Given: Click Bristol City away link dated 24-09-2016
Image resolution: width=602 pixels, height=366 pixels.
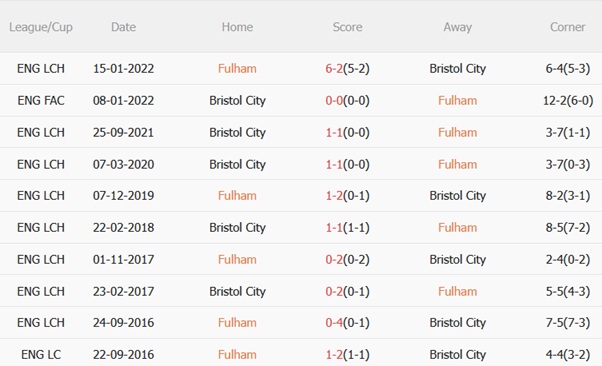Looking at the screenshot, I should tap(458, 323).
